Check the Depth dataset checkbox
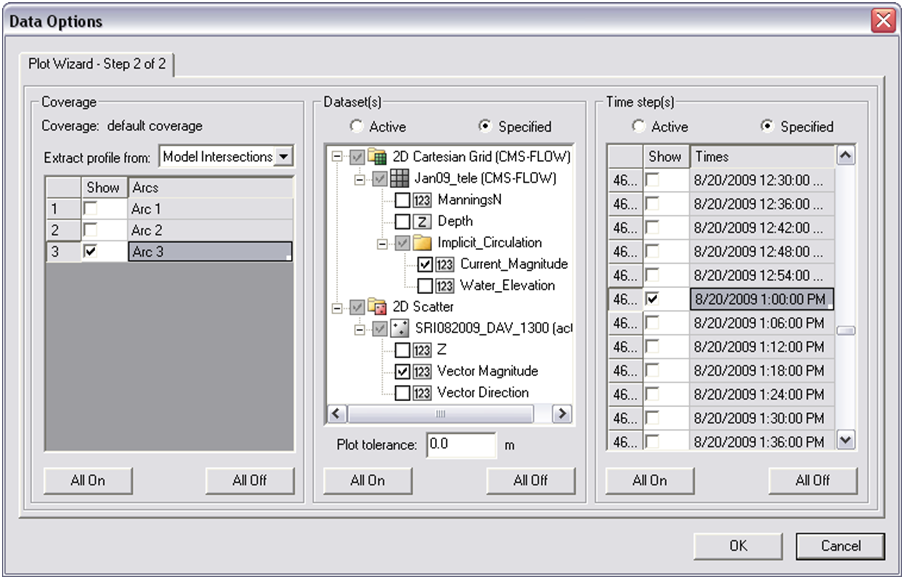Image resolution: width=904 pixels, height=579 pixels. click(402, 221)
